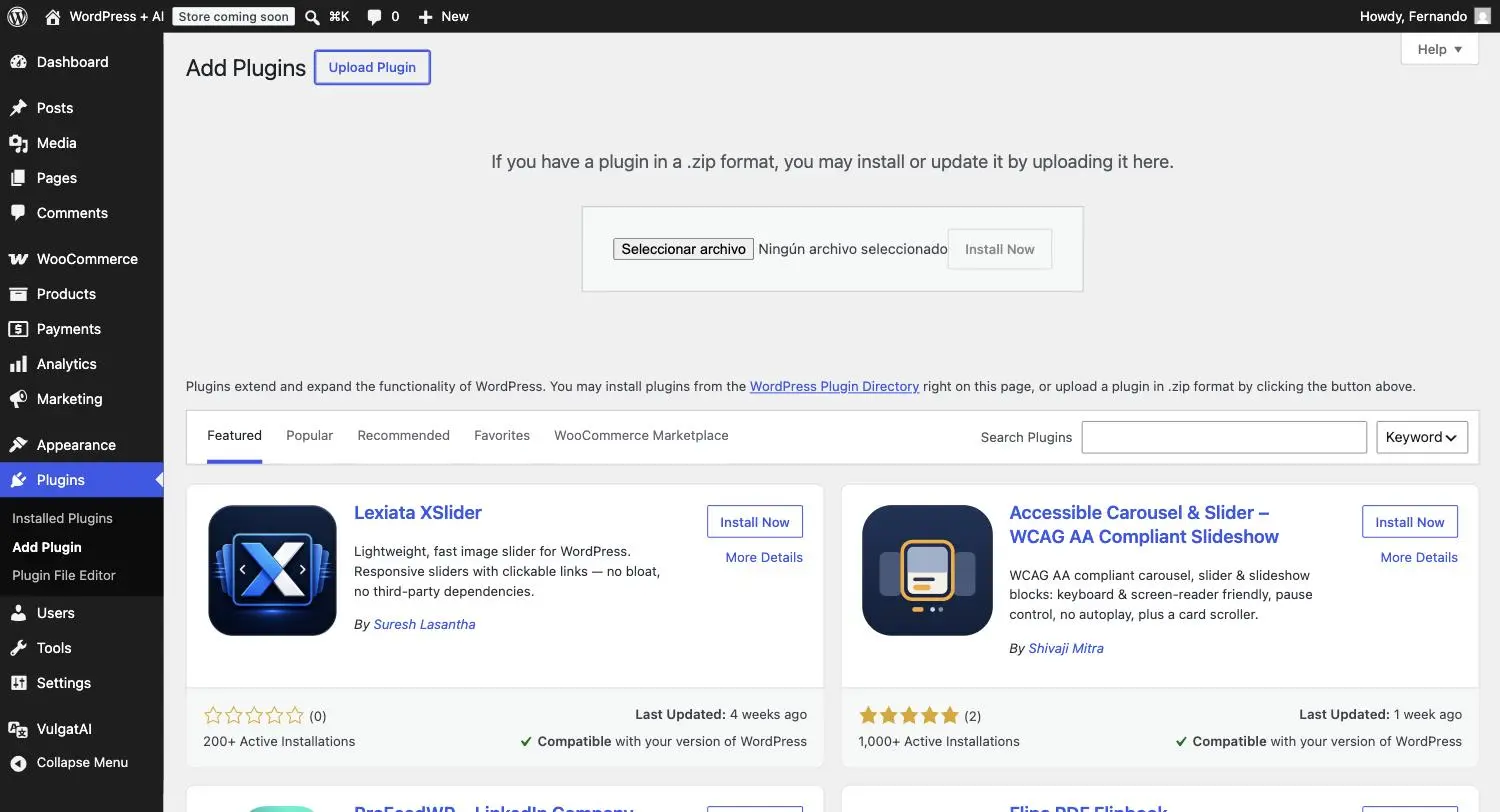Click the Analytics bar chart icon
This screenshot has width=1500, height=812.
[x=18, y=364]
